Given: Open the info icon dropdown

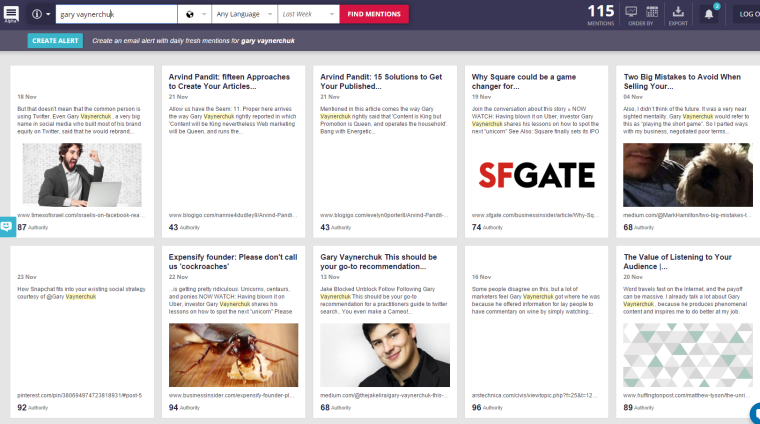Looking at the screenshot, I should click(41, 14).
